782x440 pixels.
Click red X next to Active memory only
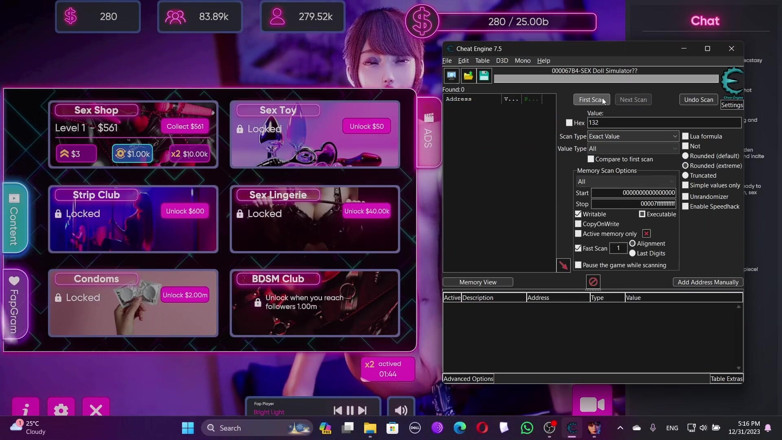(x=646, y=233)
